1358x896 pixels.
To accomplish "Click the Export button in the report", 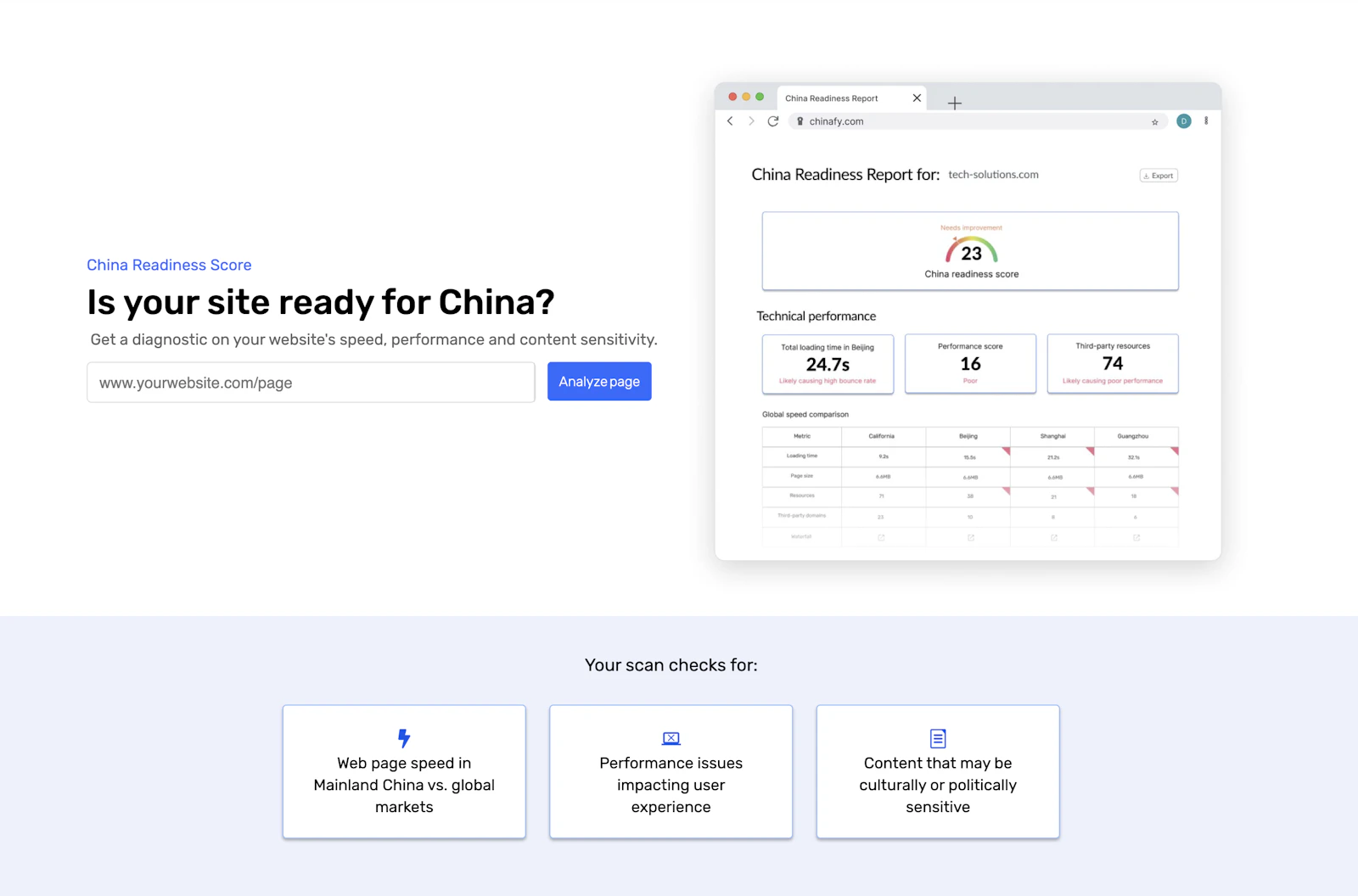I will pos(1159,176).
